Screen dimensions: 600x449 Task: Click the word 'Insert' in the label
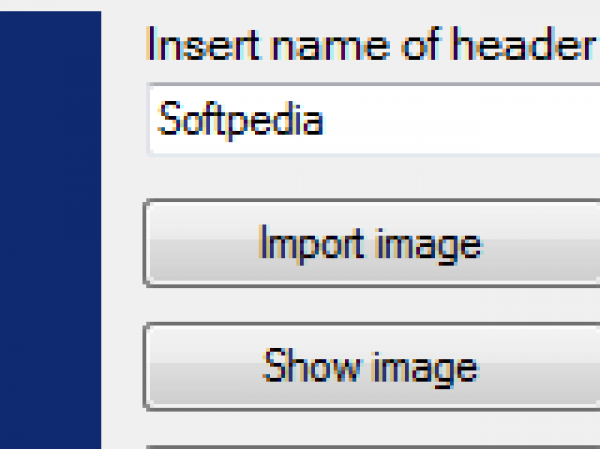click(x=190, y=45)
